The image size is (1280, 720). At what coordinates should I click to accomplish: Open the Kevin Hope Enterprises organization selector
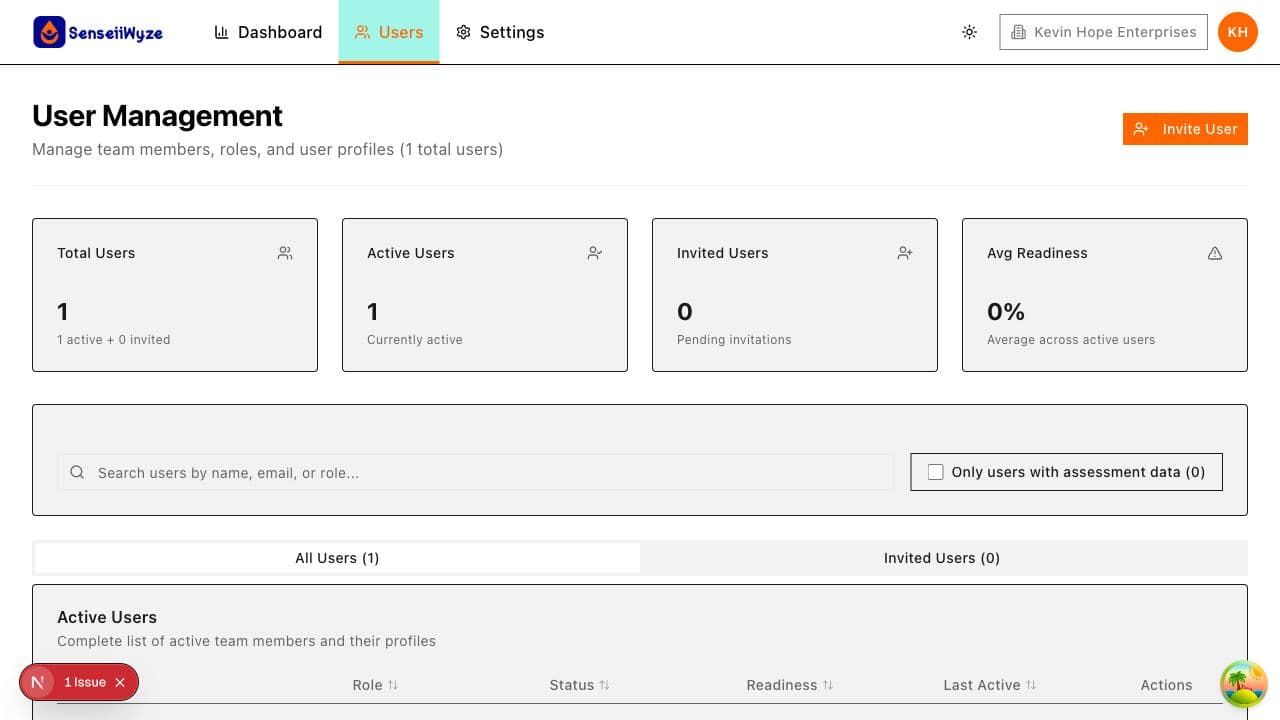pos(1103,31)
